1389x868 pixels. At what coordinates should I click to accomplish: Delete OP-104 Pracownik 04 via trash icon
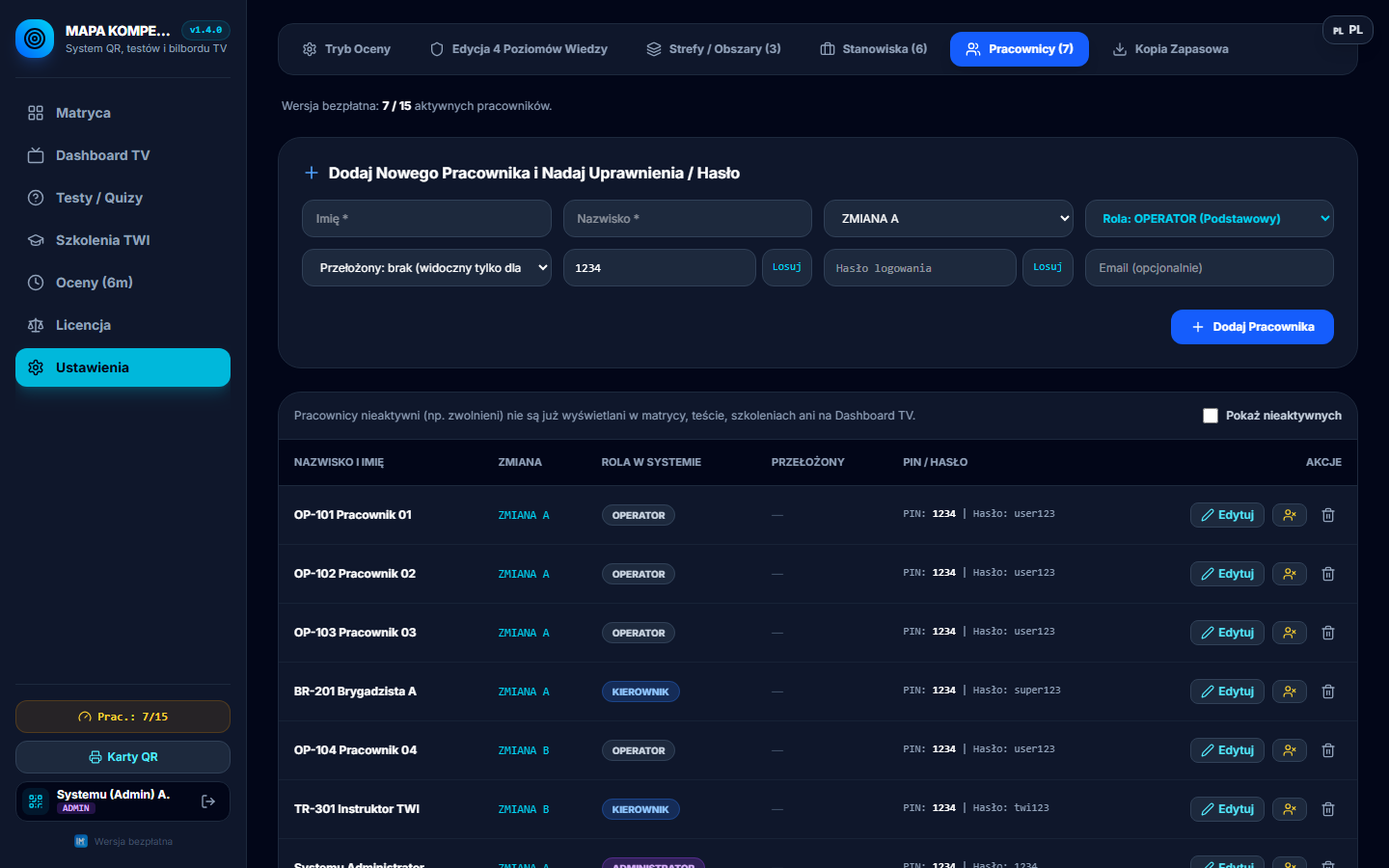click(x=1328, y=750)
